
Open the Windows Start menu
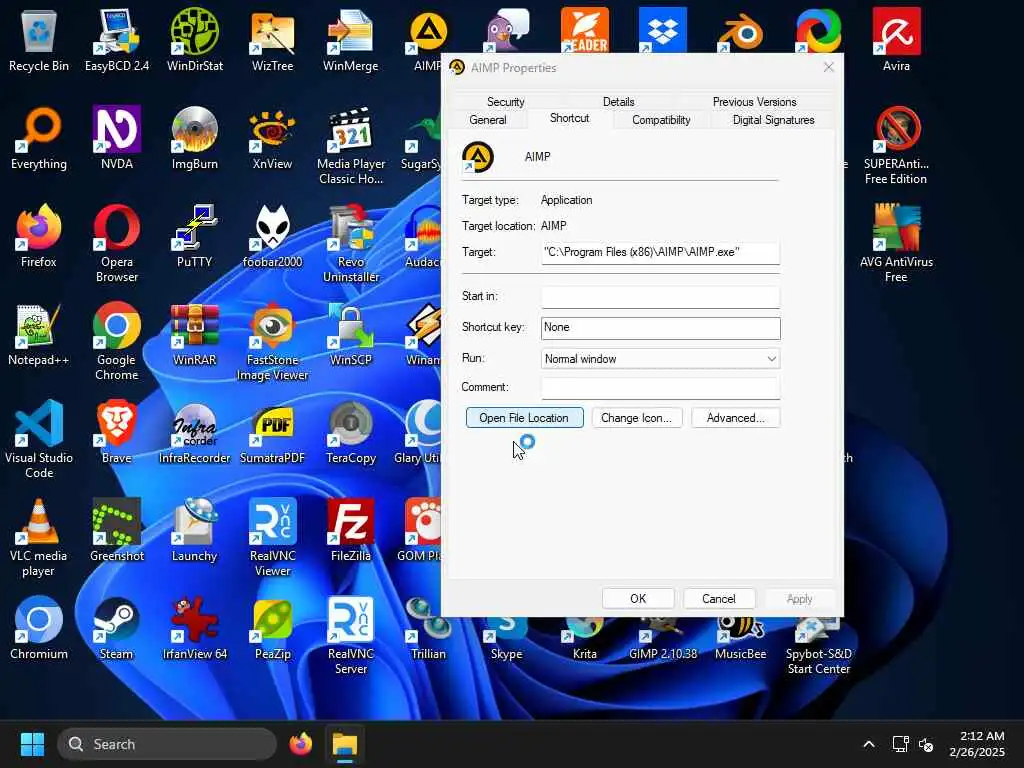32,744
